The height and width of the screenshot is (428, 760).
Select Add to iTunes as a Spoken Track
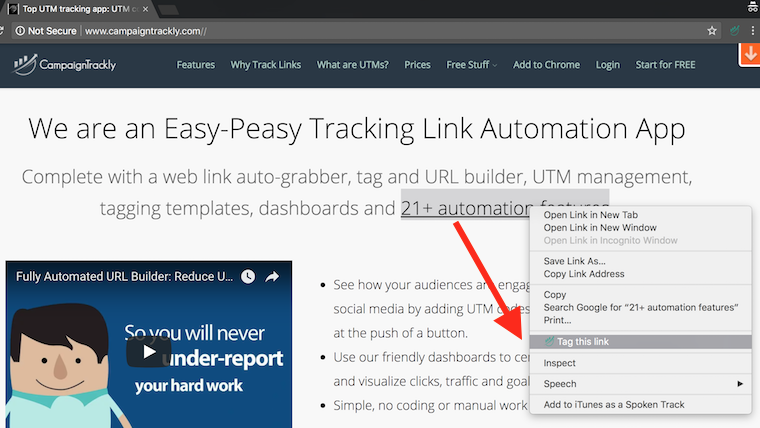click(640, 405)
